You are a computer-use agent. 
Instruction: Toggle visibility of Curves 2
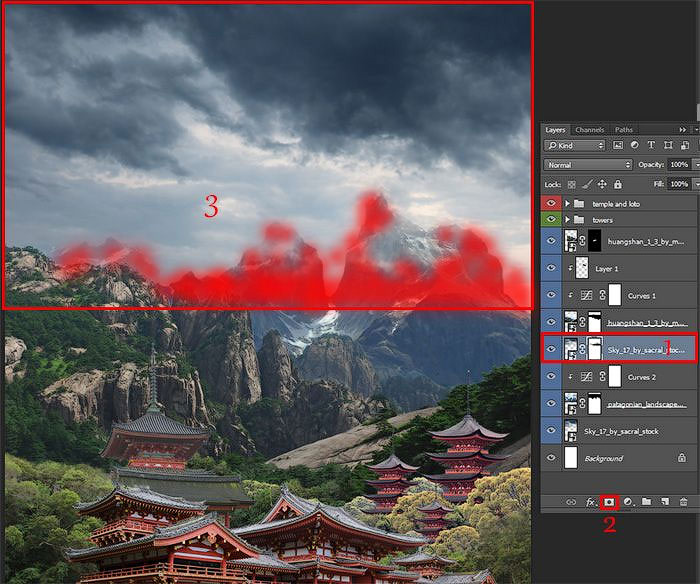(551, 376)
